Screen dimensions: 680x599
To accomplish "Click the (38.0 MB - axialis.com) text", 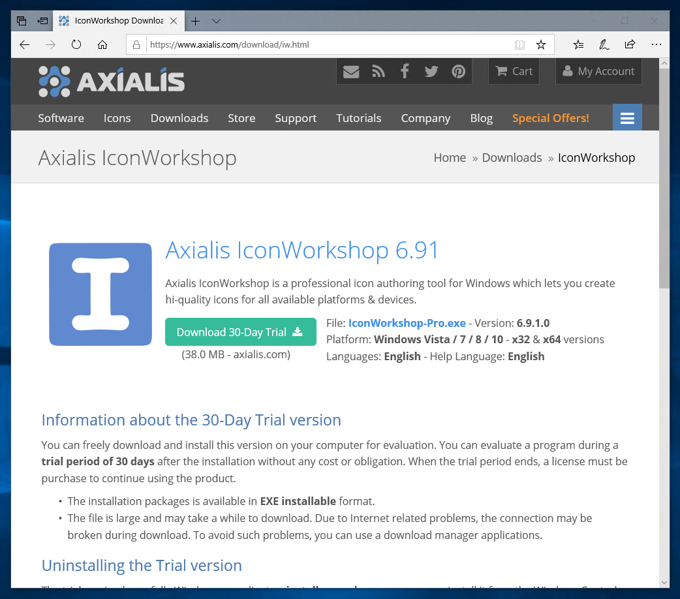I will [236, 354].
